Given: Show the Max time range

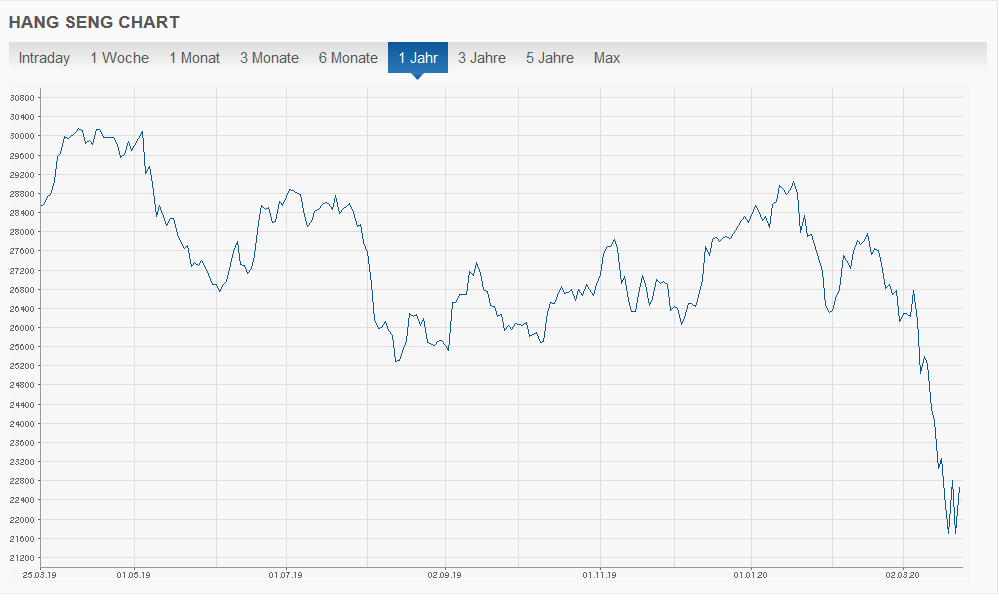Looking at the screenshot, I should pos(607,58).
